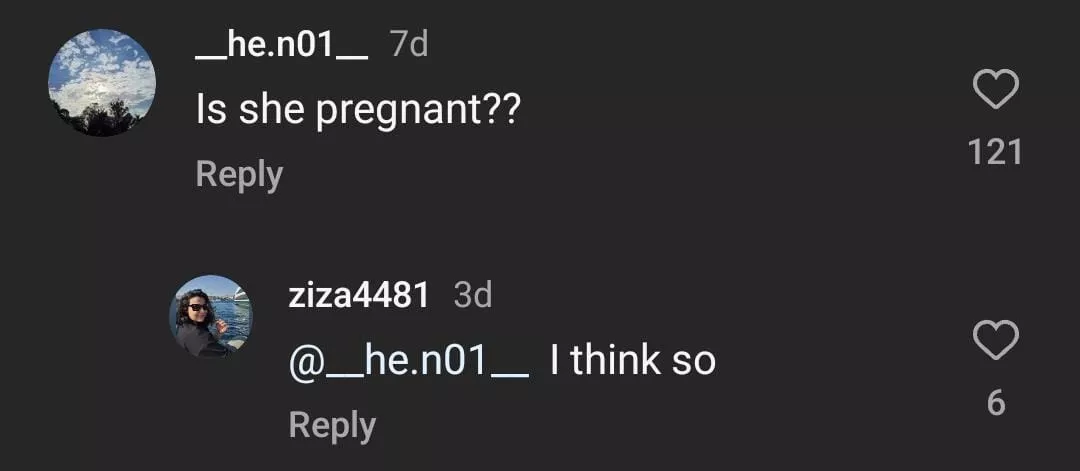Click the word "so" ending the reply
This screenshot has height=471, width=1080.
pos(694,360)
